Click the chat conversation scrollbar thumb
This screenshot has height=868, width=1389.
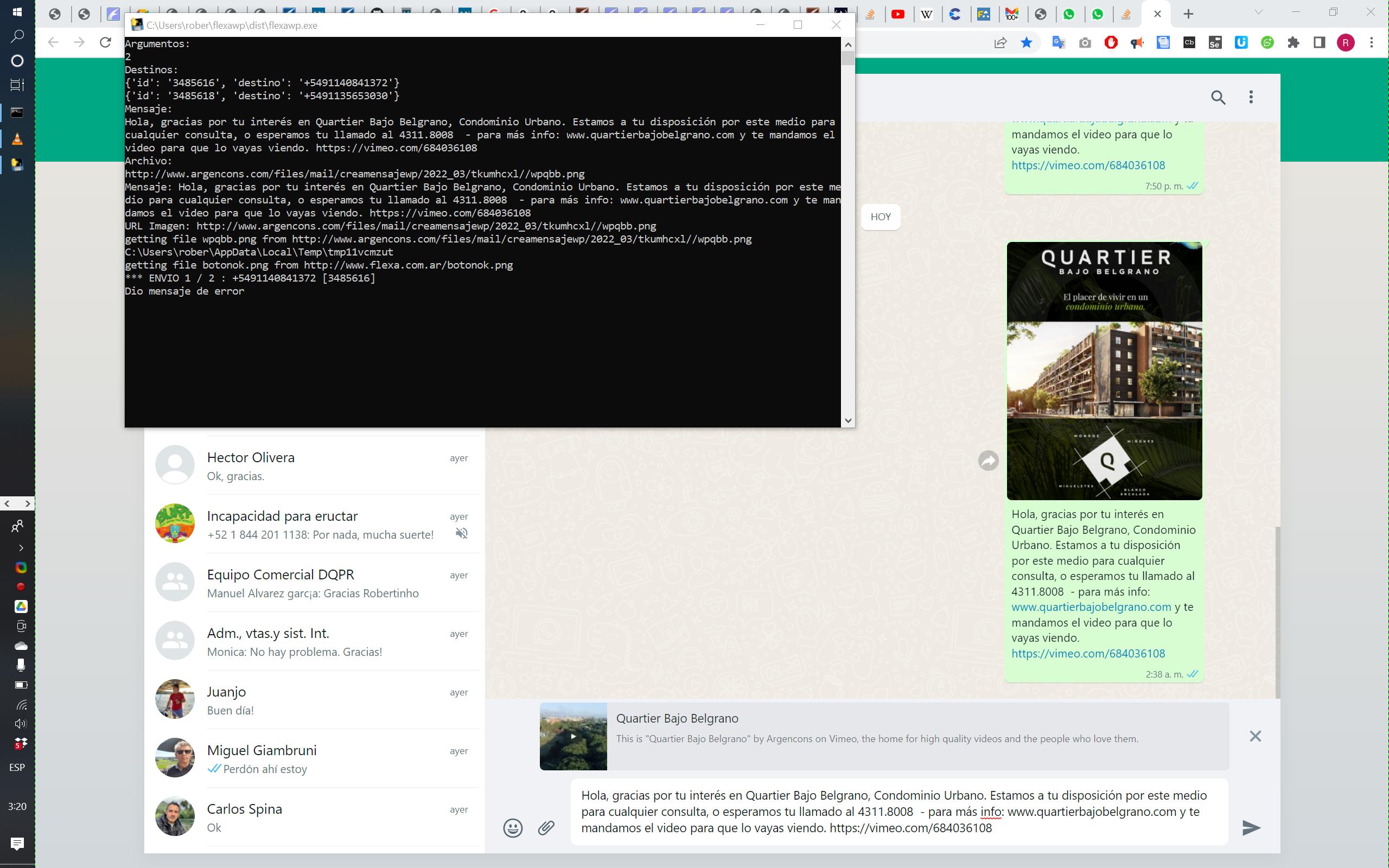point(1277,611)
